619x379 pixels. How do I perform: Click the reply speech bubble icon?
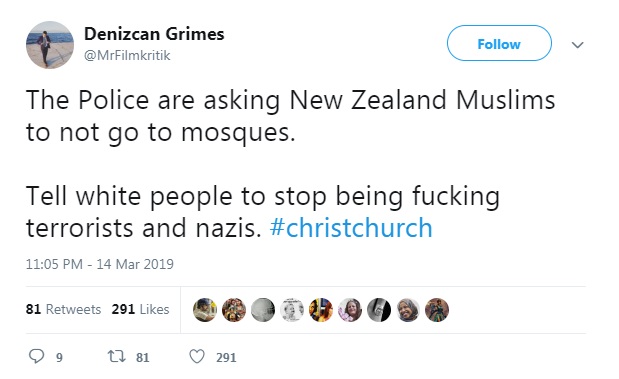pos(36,356)
